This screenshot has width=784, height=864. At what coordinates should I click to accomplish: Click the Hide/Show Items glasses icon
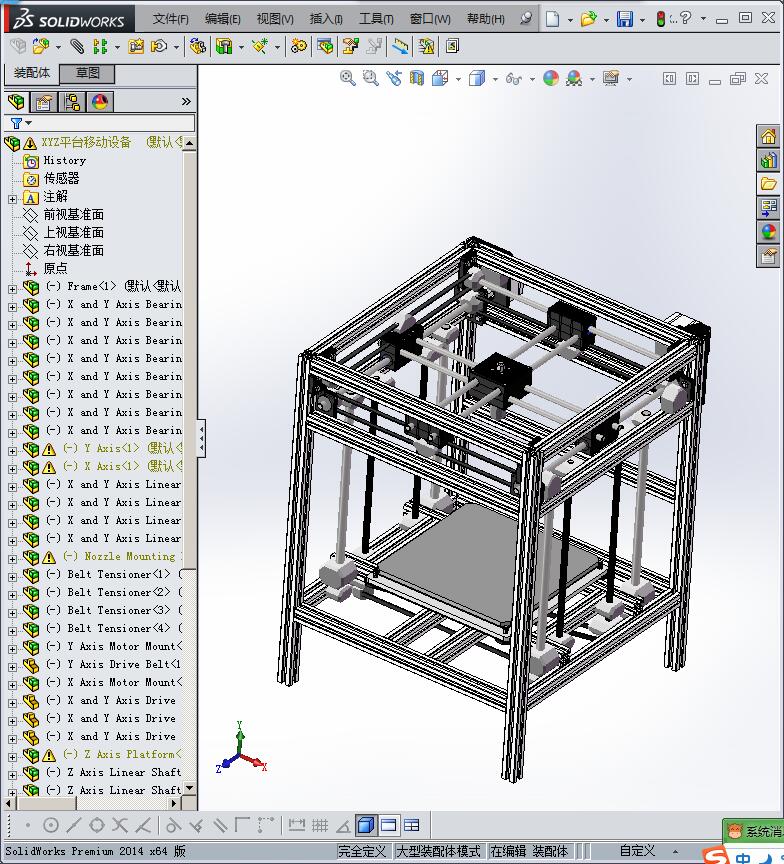(x=513, y=79)
